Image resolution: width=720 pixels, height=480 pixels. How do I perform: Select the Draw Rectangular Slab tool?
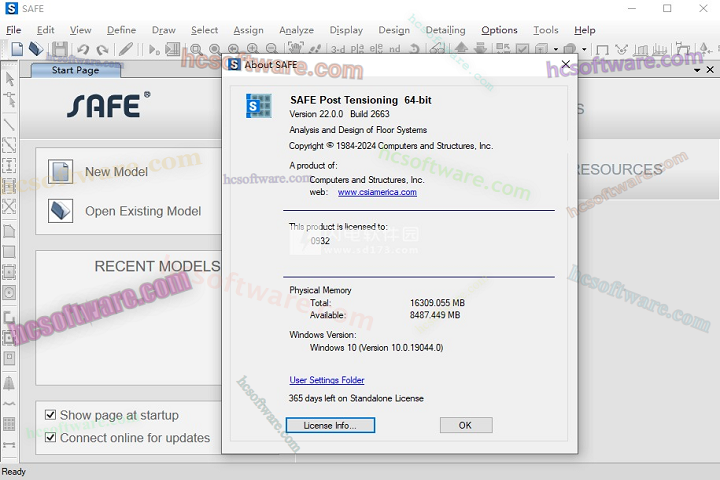click(x=9, y=252)
